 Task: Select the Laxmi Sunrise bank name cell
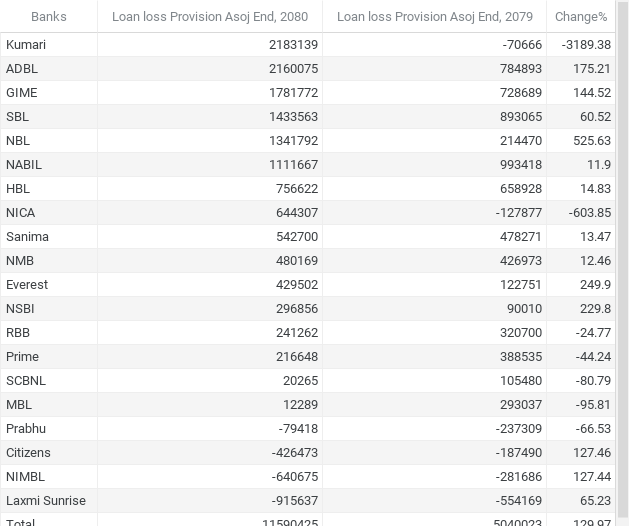[x=46, y=501]
